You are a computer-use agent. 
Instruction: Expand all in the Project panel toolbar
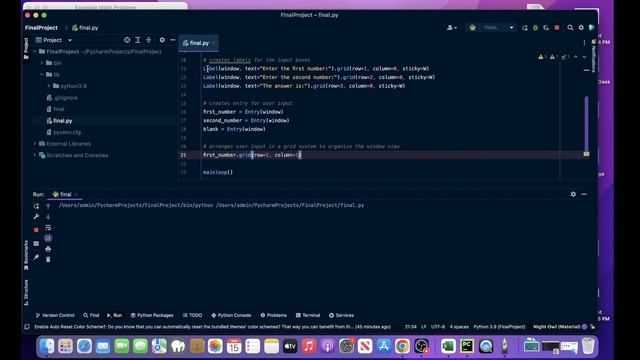(x=138, y=40)
